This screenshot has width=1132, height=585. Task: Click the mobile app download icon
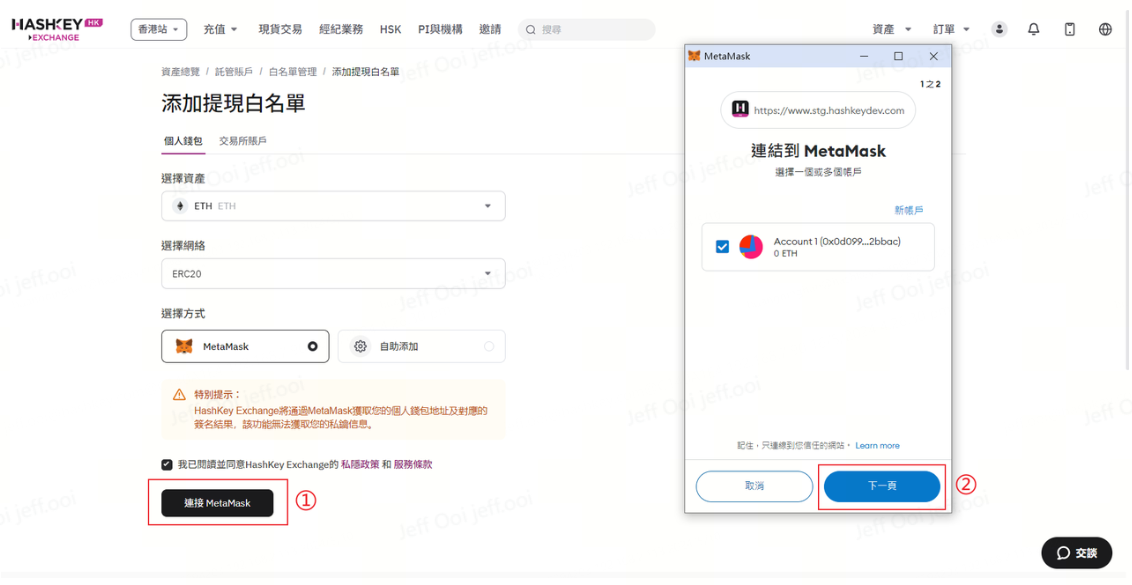(1070, 29)
